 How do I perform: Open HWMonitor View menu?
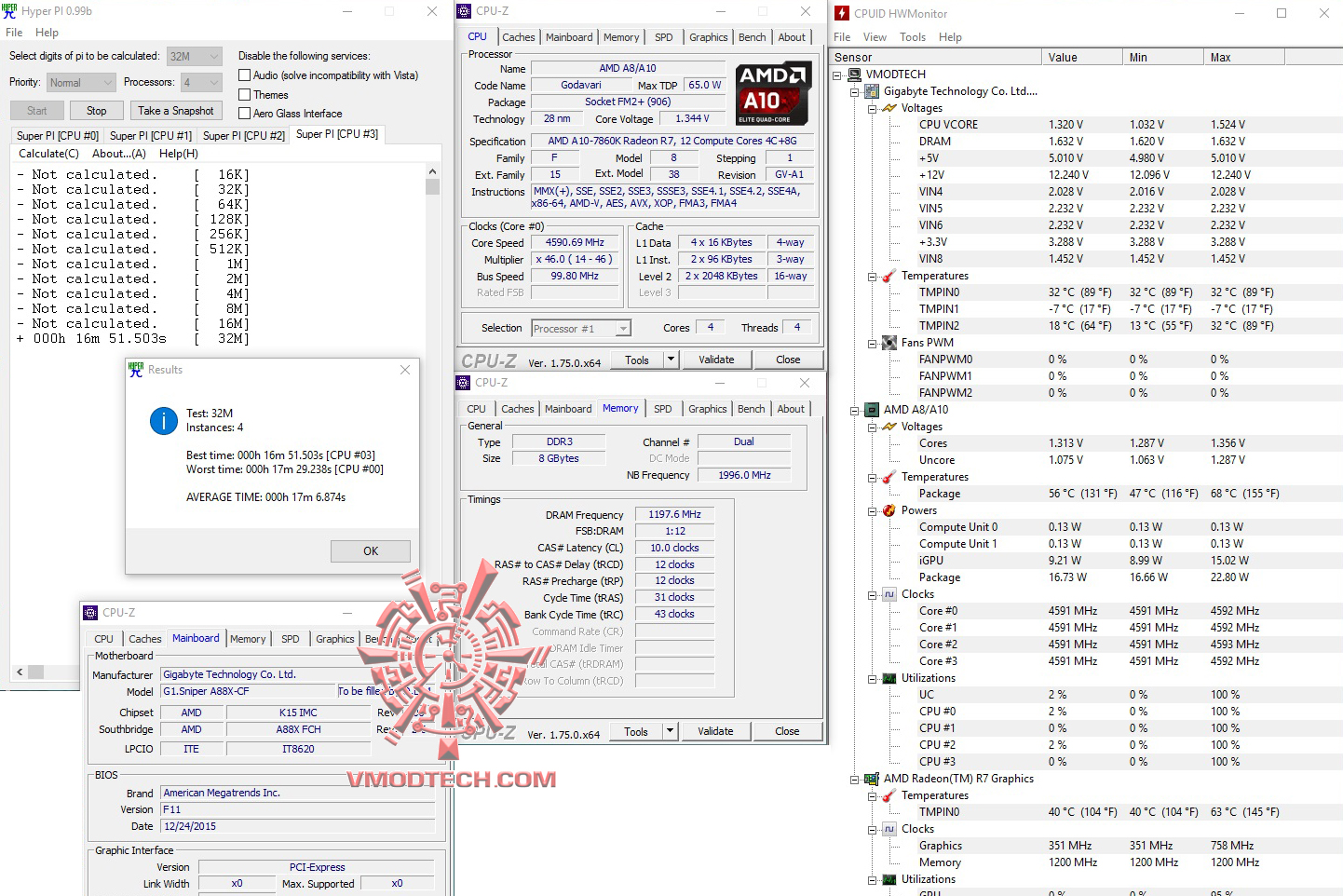tap(875, 37)
